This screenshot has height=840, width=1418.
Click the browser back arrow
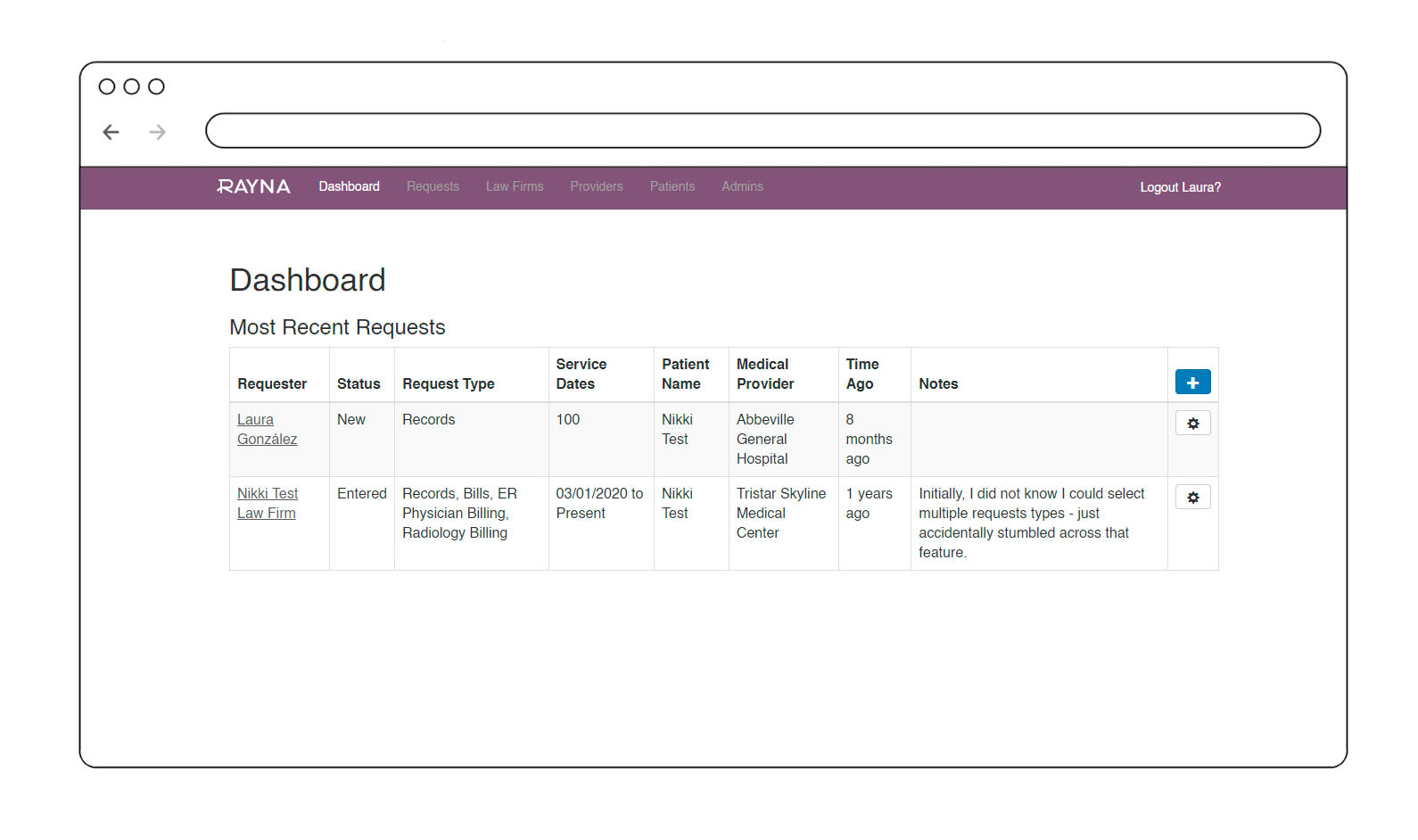[x=111, y=132]
